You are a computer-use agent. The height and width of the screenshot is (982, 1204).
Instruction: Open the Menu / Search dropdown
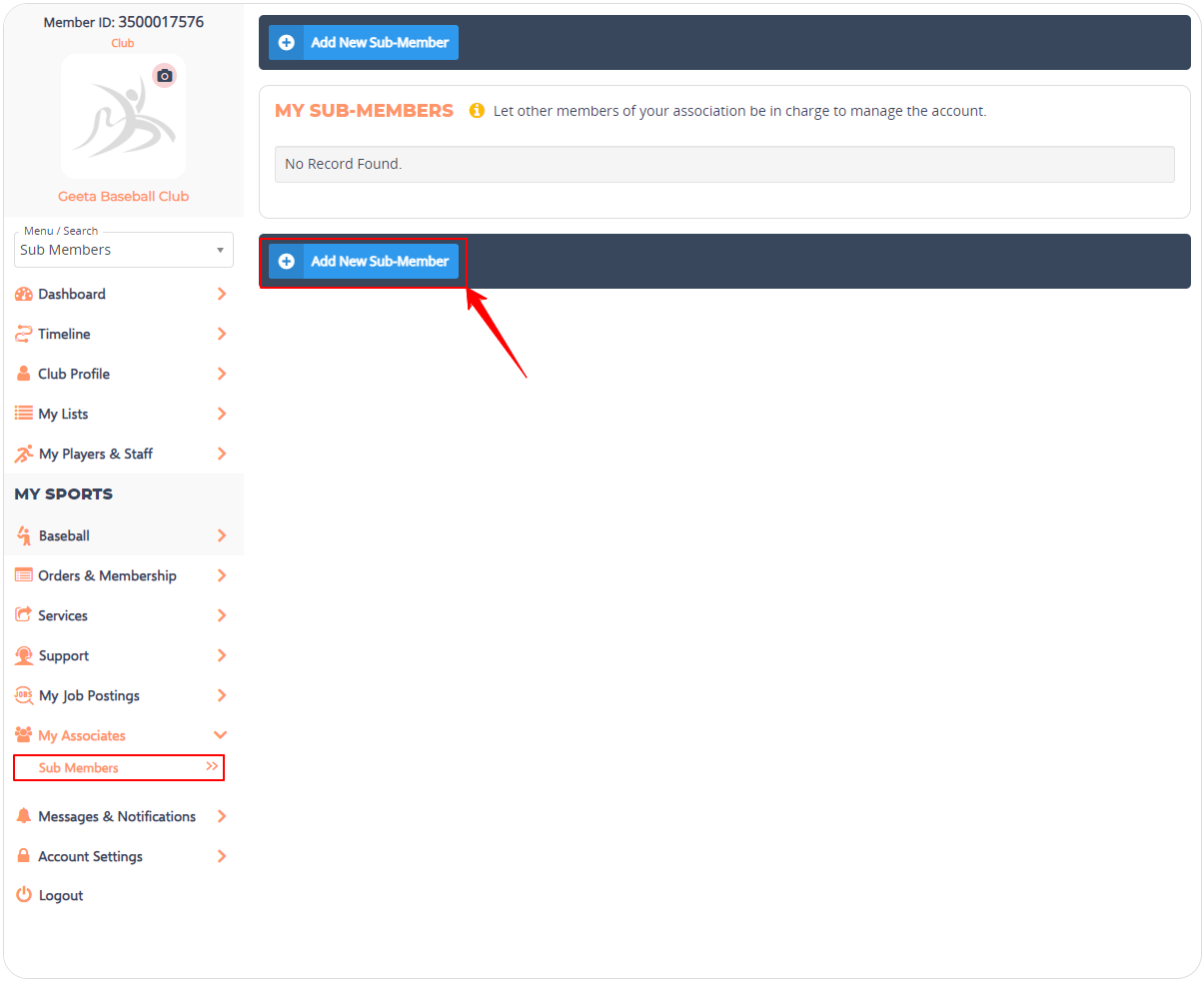pyautogui.click(x=124, y=250)
